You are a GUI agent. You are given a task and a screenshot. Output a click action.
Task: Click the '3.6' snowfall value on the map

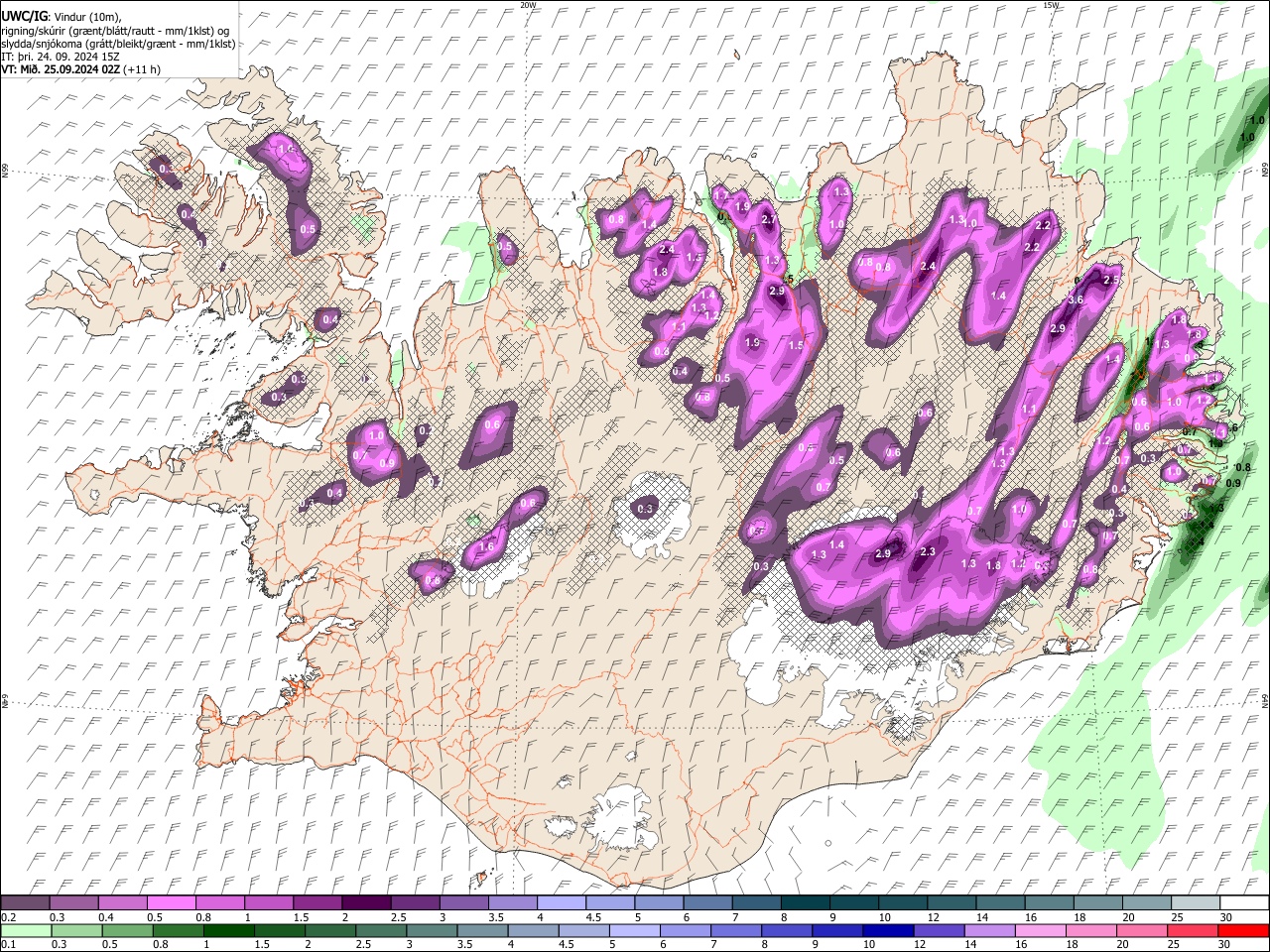tap(1076, 300)
